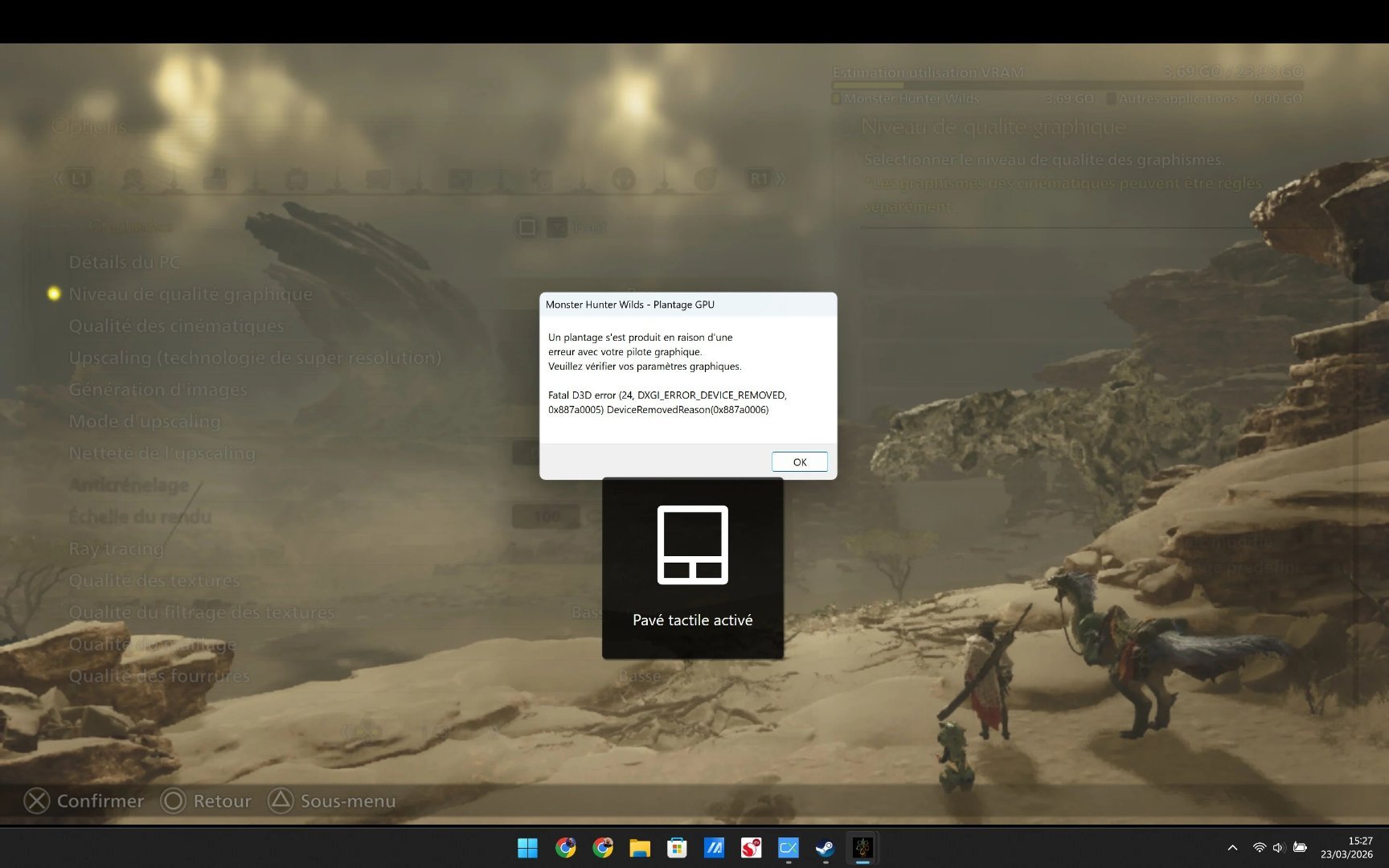Select the Netteté de l'upscaling option
This screenshot has width=1389, height=868.
click(x=162, y=453)
